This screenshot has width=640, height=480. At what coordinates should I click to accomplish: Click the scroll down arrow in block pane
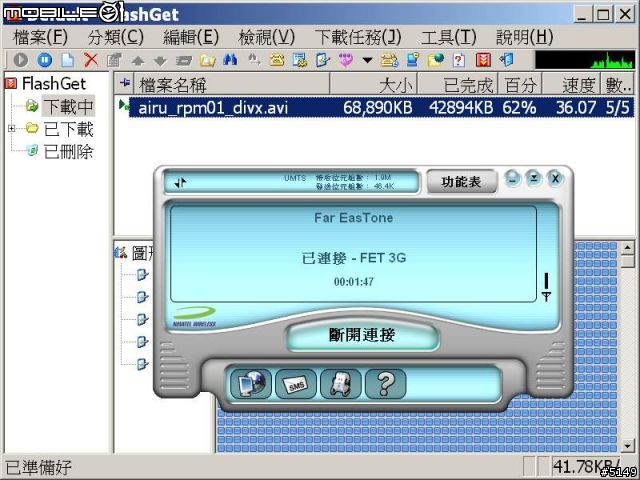(627, 446)
